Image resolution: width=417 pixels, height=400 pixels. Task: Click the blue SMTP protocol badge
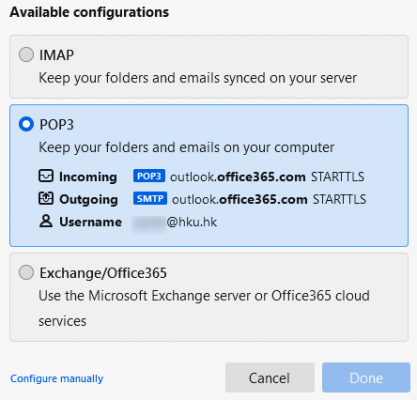(x=150, y=199)
